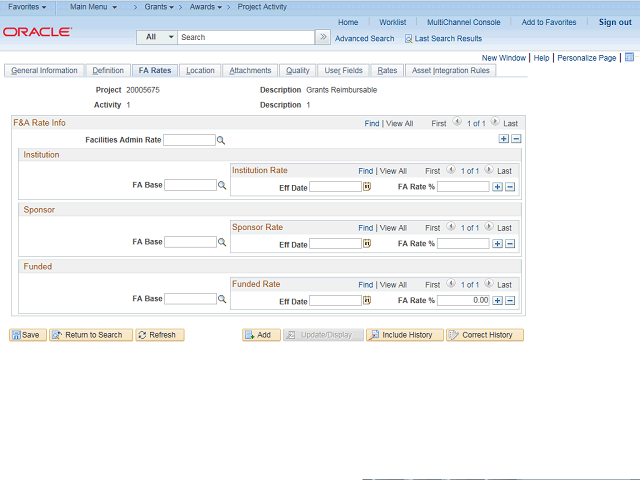640x480 pixels.
Task: Expand the Awards breadcrumb menu
Action: [x=206, y=7]
